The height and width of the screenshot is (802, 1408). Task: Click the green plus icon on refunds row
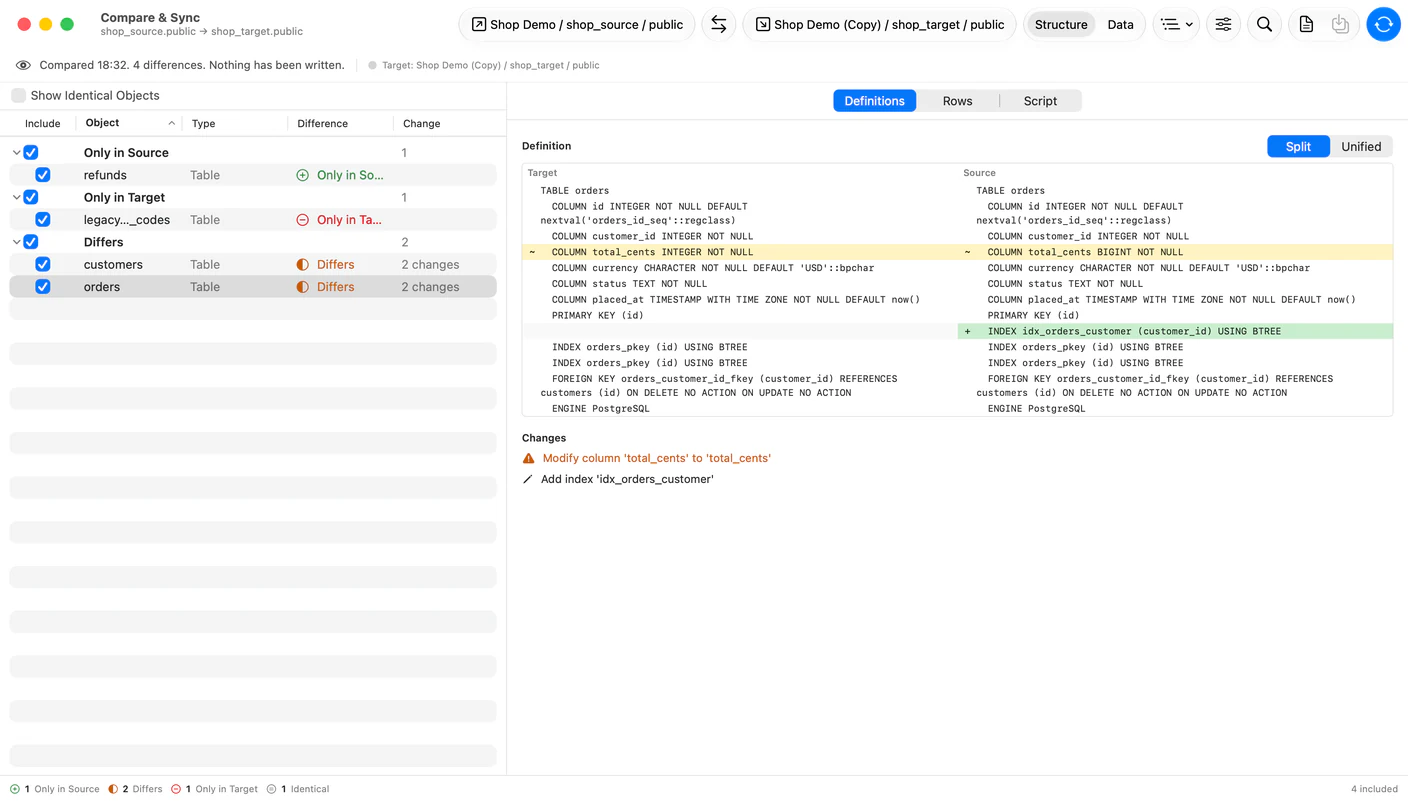(x=302, y=175)
